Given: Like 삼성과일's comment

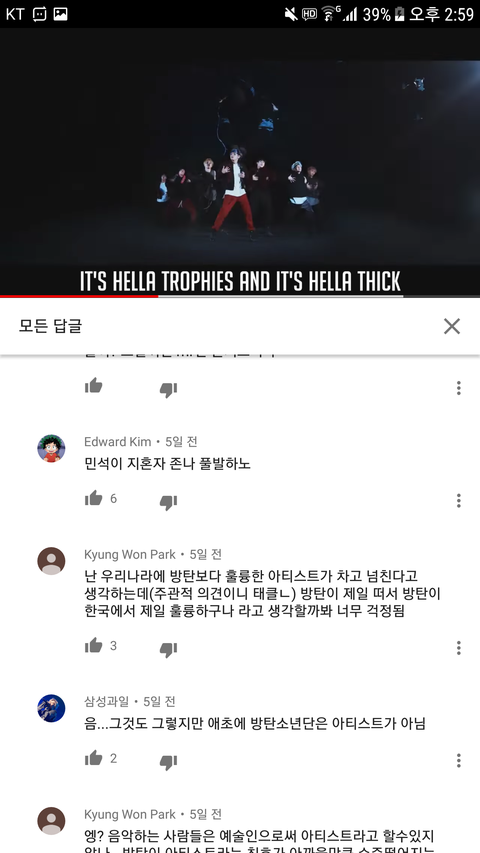Looking at the screenshot, I should [94, 758].
